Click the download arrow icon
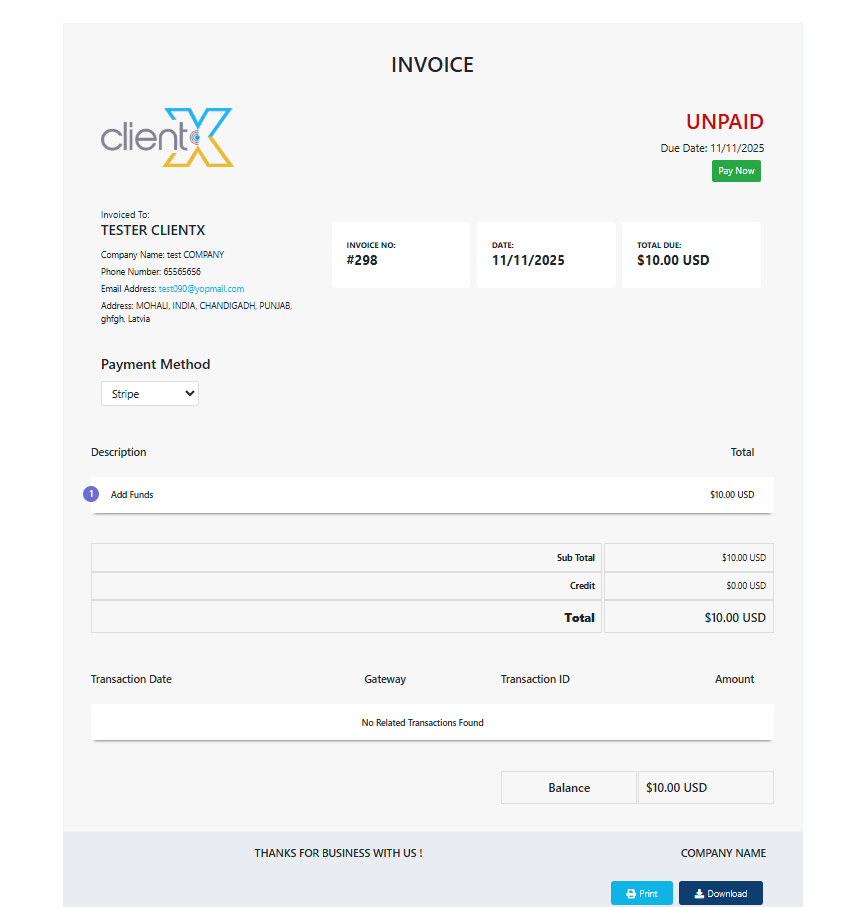This screenshot has width=866, height=907. (699, 894)
